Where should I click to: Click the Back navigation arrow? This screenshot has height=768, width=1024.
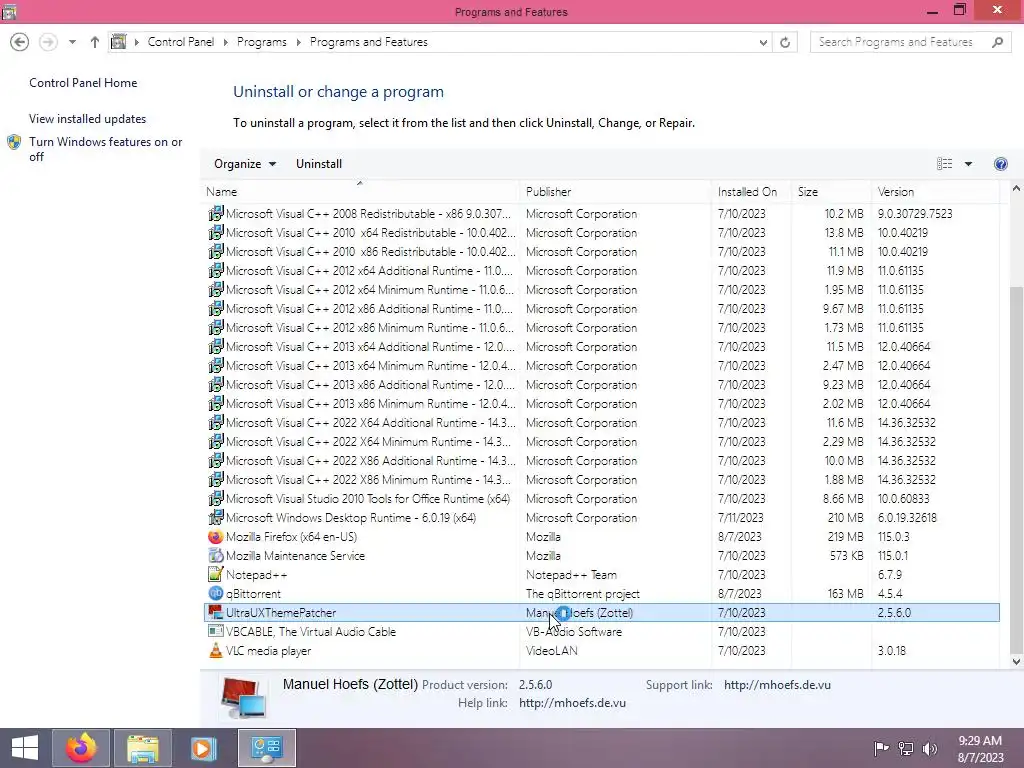[20, 42]
